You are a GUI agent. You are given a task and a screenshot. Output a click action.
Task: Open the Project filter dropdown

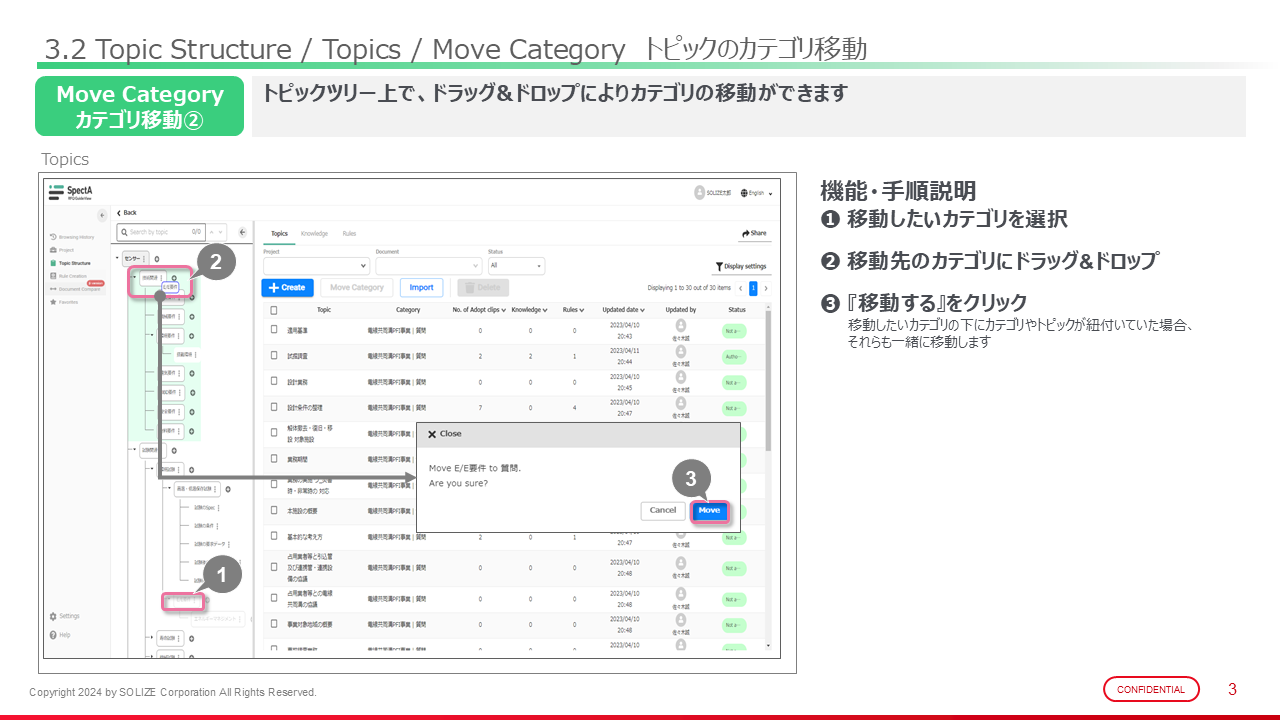[x=316, y=266]
